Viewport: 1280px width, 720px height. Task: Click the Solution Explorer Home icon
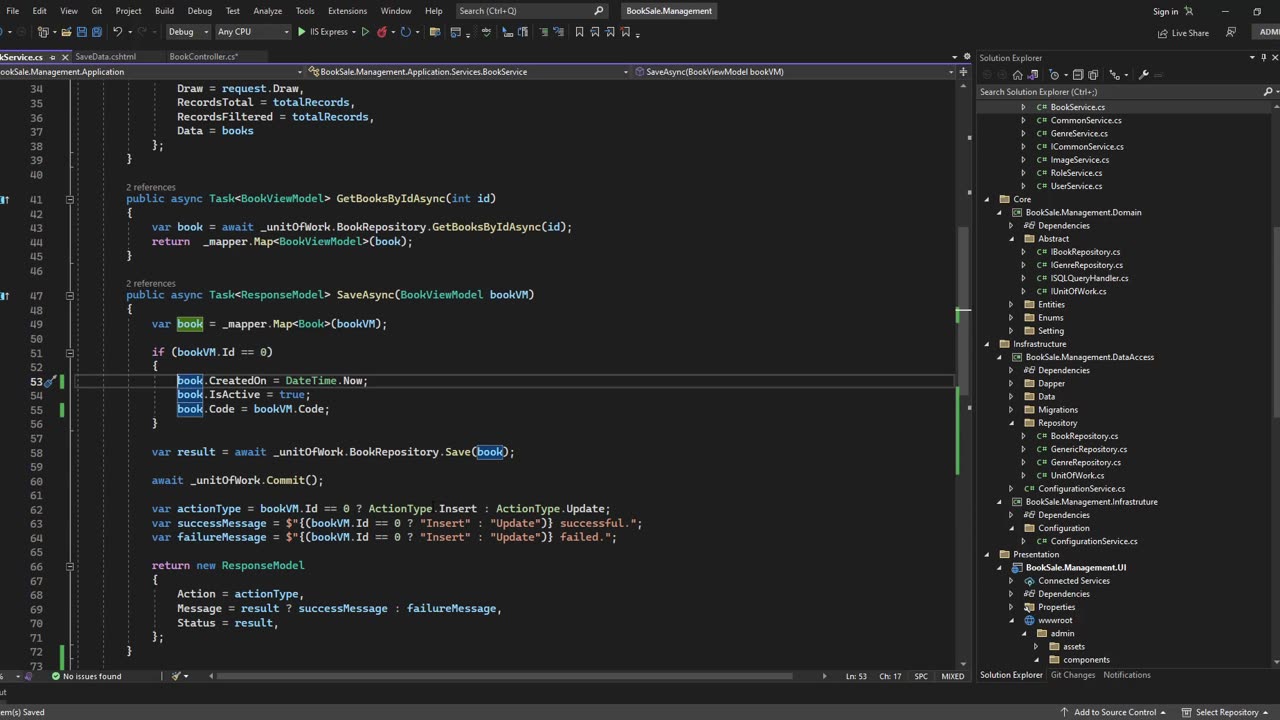click(x=1017, y=75)
